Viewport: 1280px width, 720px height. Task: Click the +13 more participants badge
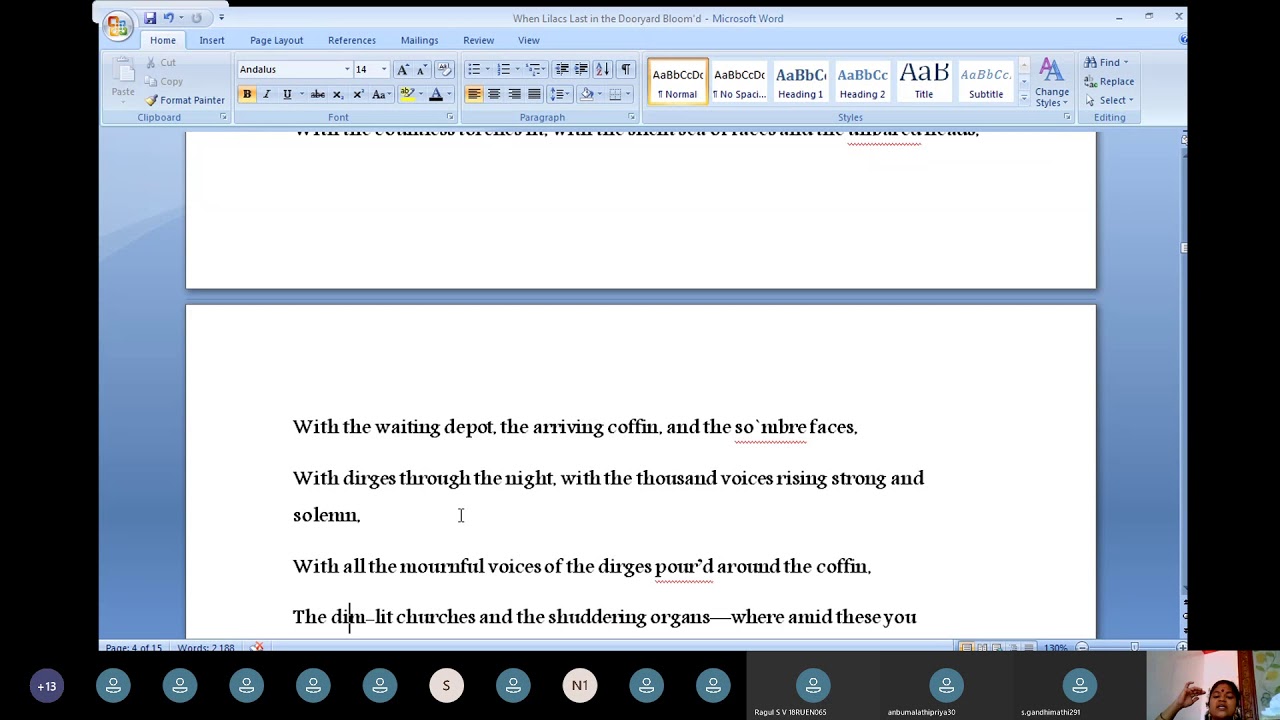click(47, 686)
